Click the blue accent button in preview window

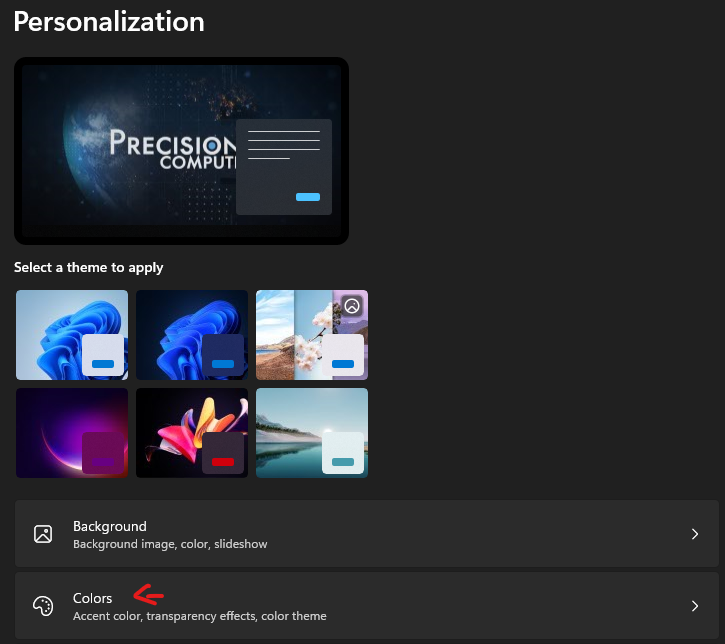click(308, 197)
